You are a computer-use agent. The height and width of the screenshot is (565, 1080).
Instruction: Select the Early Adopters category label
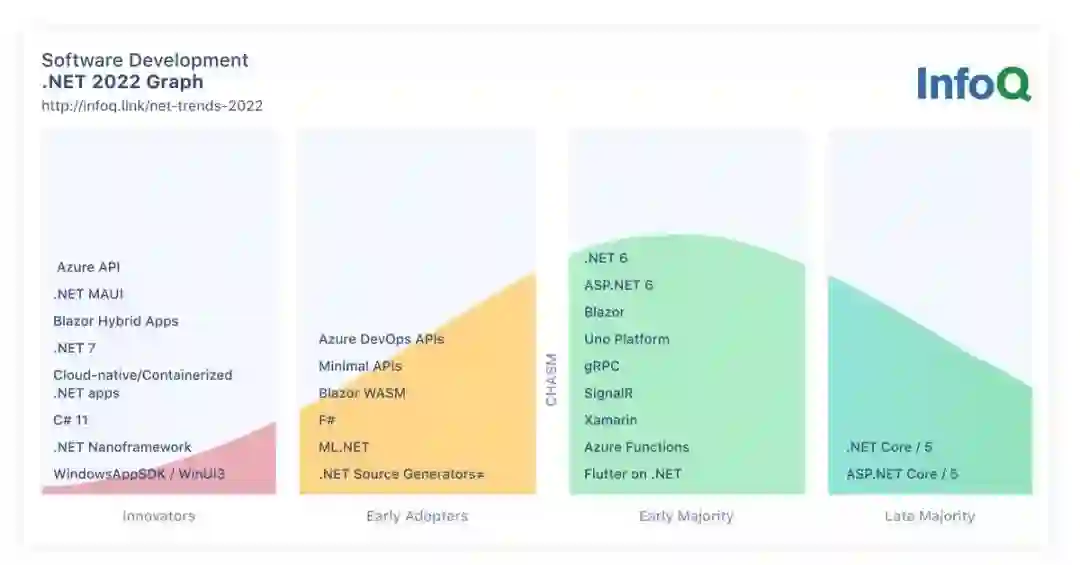(417, 517)
